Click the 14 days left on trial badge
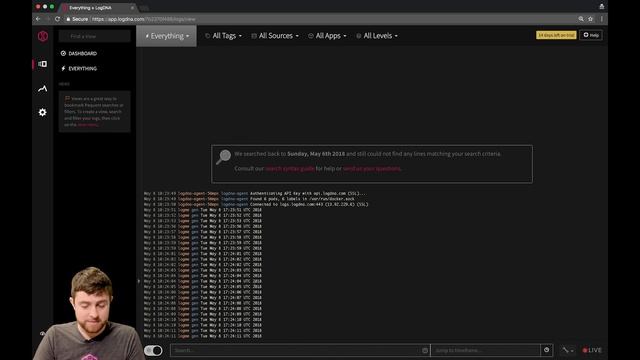 (556, 35)
